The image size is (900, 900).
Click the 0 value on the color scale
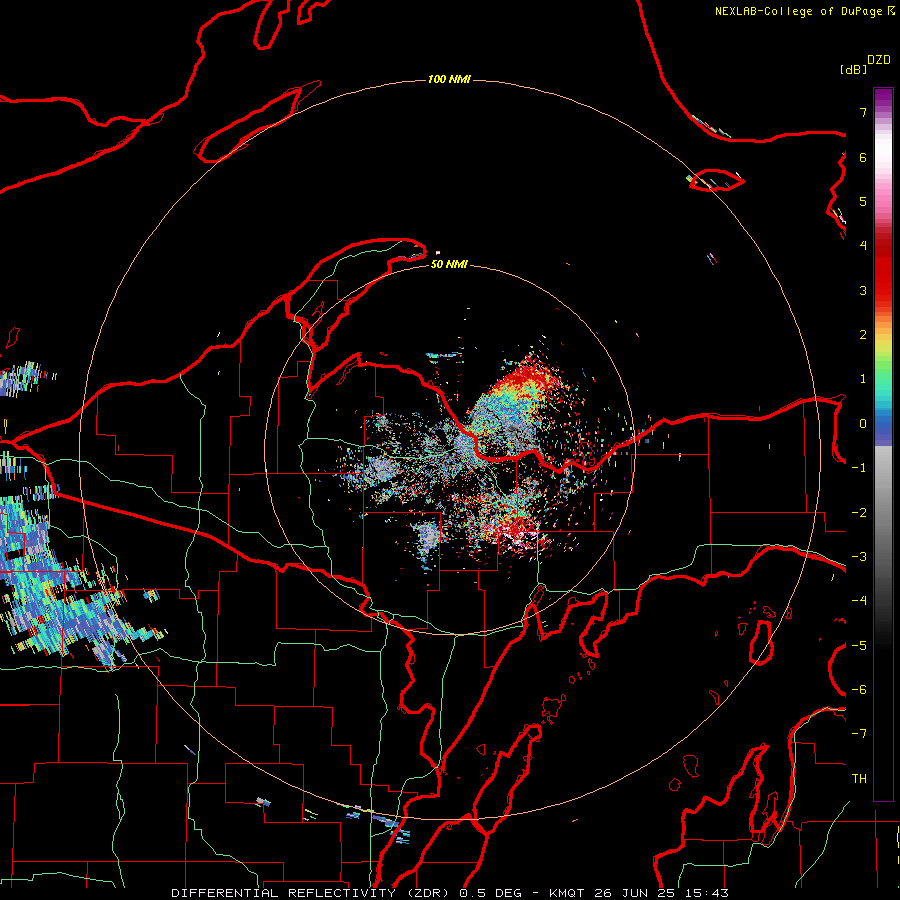pyautogui.click(x=863, y=424)
